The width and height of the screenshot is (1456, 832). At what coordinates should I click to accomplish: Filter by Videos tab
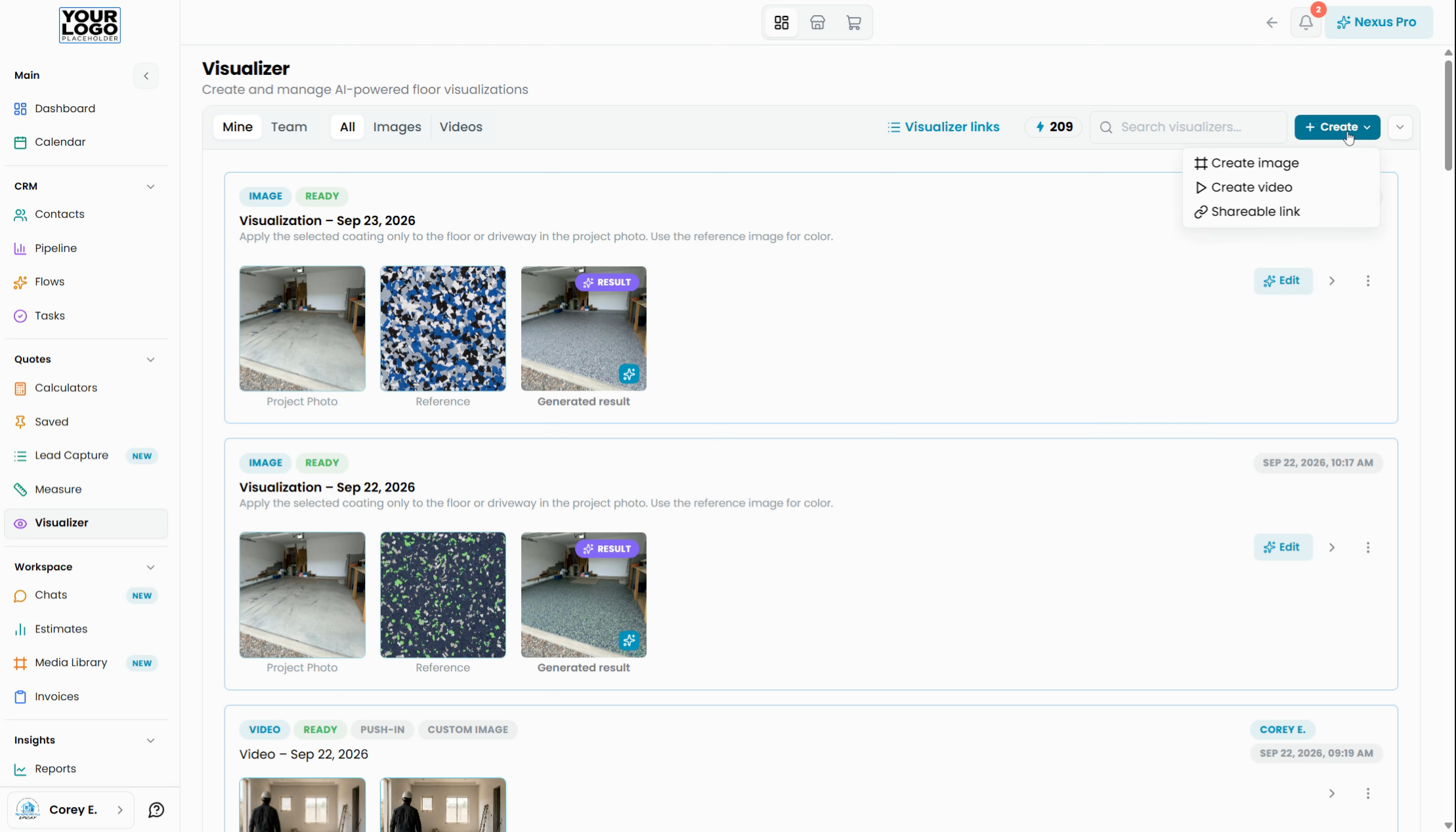pyautogui.click(x=461, y=127)
